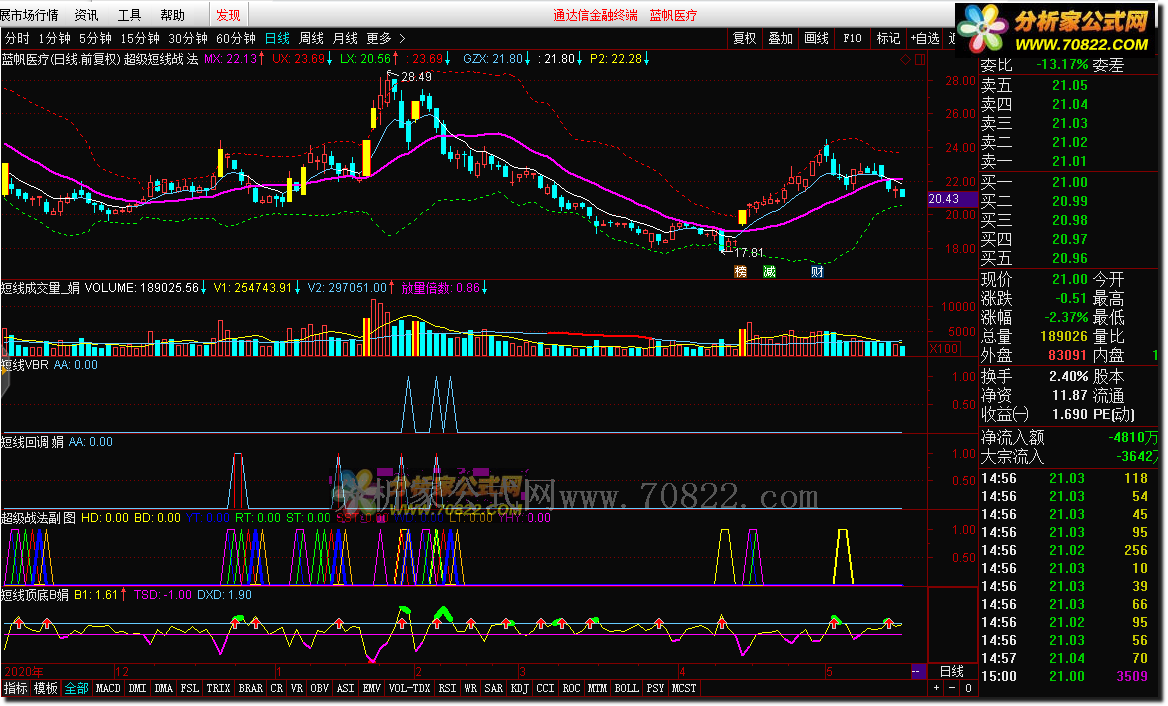Viewport: 1168px width, 706px height.
Task: Click the 17.81 low price label
Action: (749, 253)
